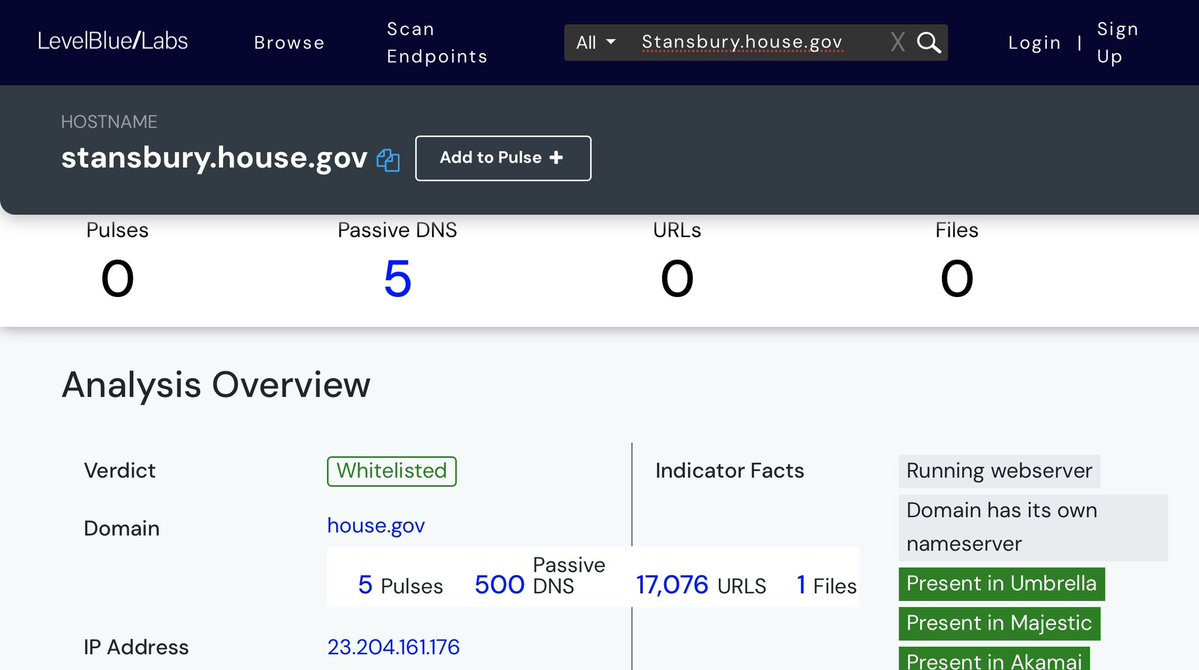Open the house.gov domain link

pyautogui.click(x=376, y=525)
